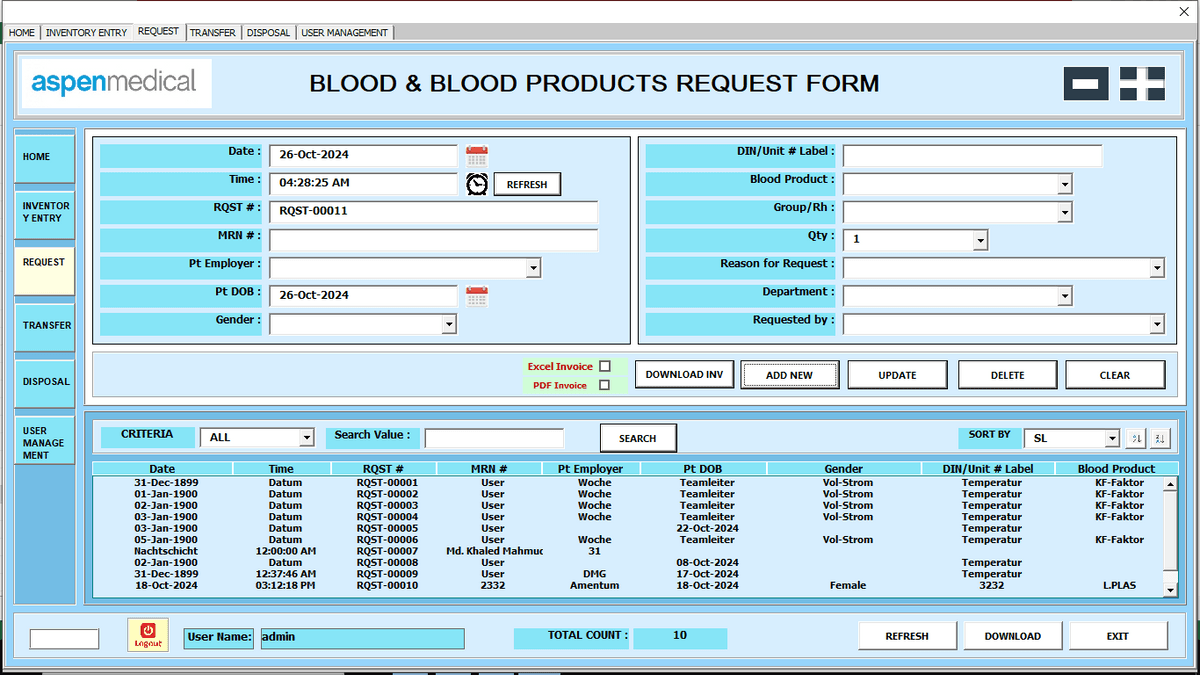Click the DOWNLOAD INV button

coord(684,375)
